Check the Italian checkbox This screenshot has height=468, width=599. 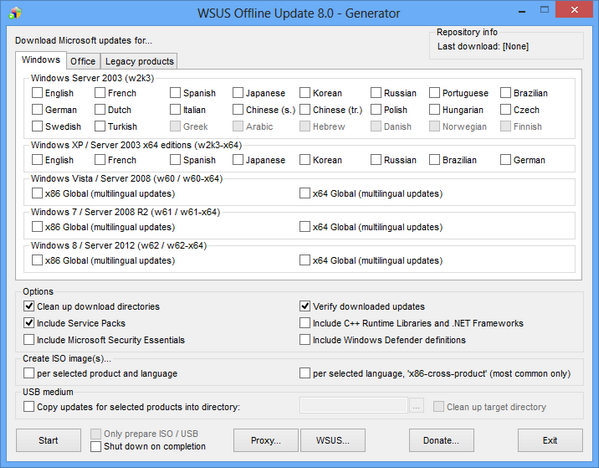(175, 110)
